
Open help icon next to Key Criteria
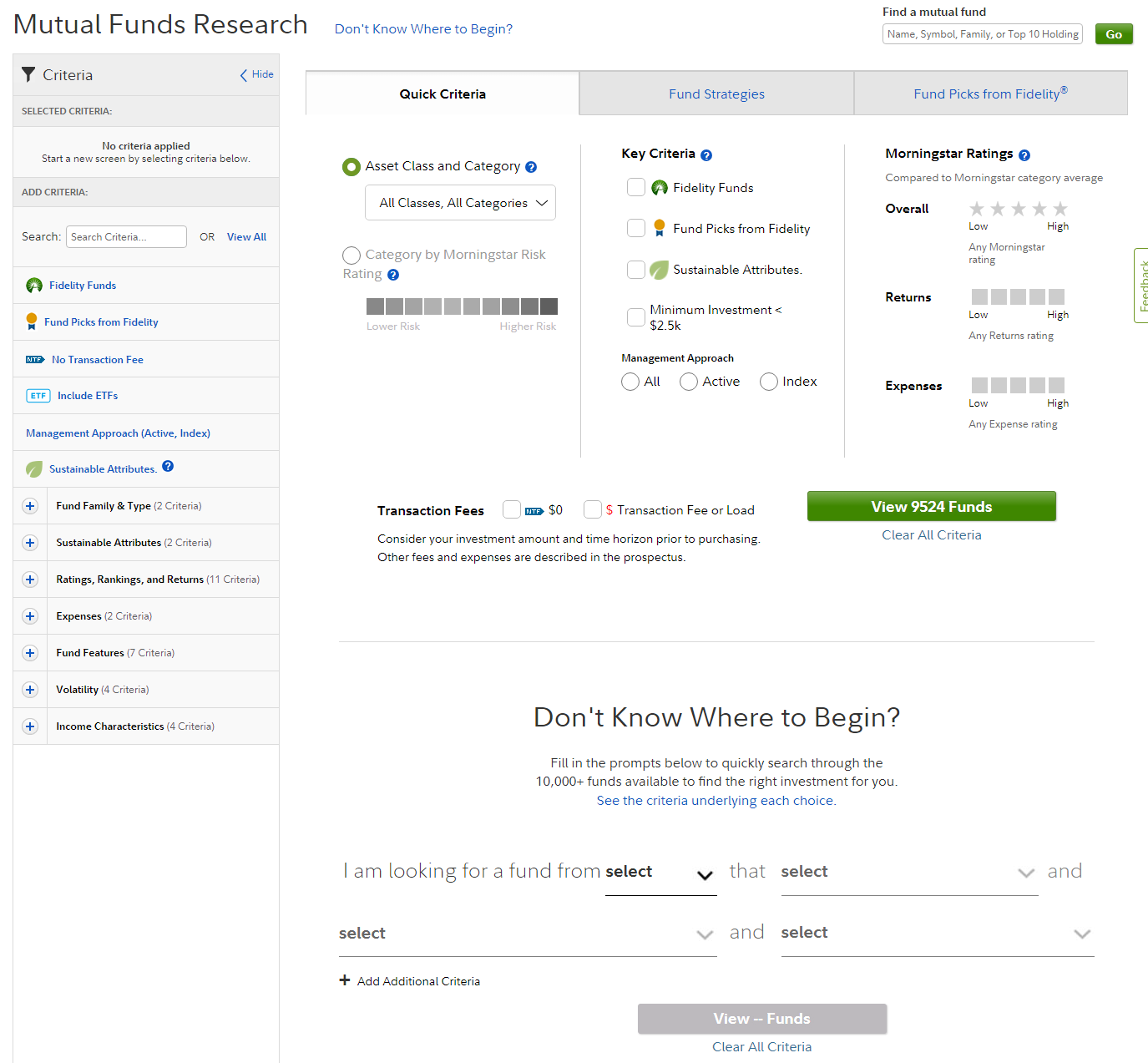click(706, 155)
